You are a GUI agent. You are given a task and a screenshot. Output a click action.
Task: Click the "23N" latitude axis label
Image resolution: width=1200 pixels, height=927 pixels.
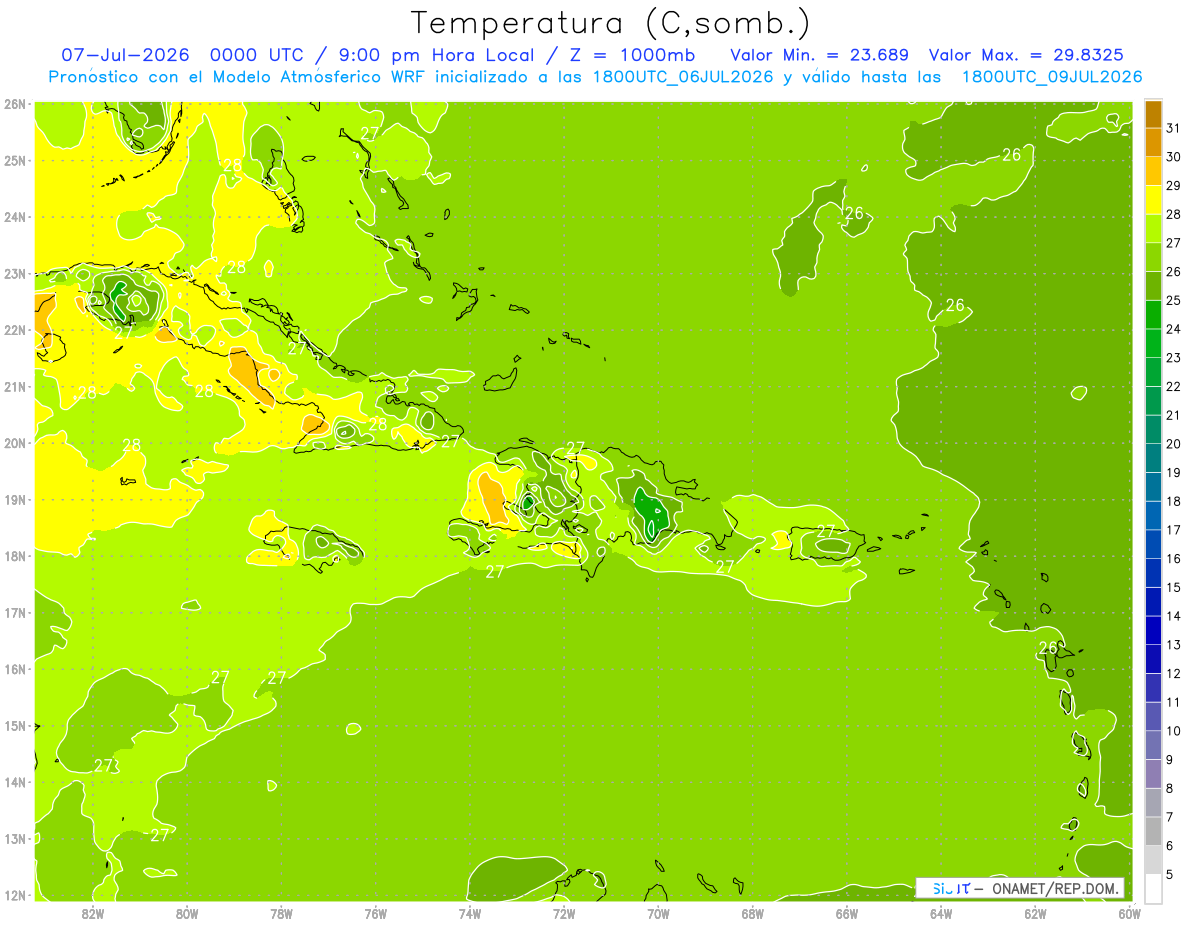point(15,274)
